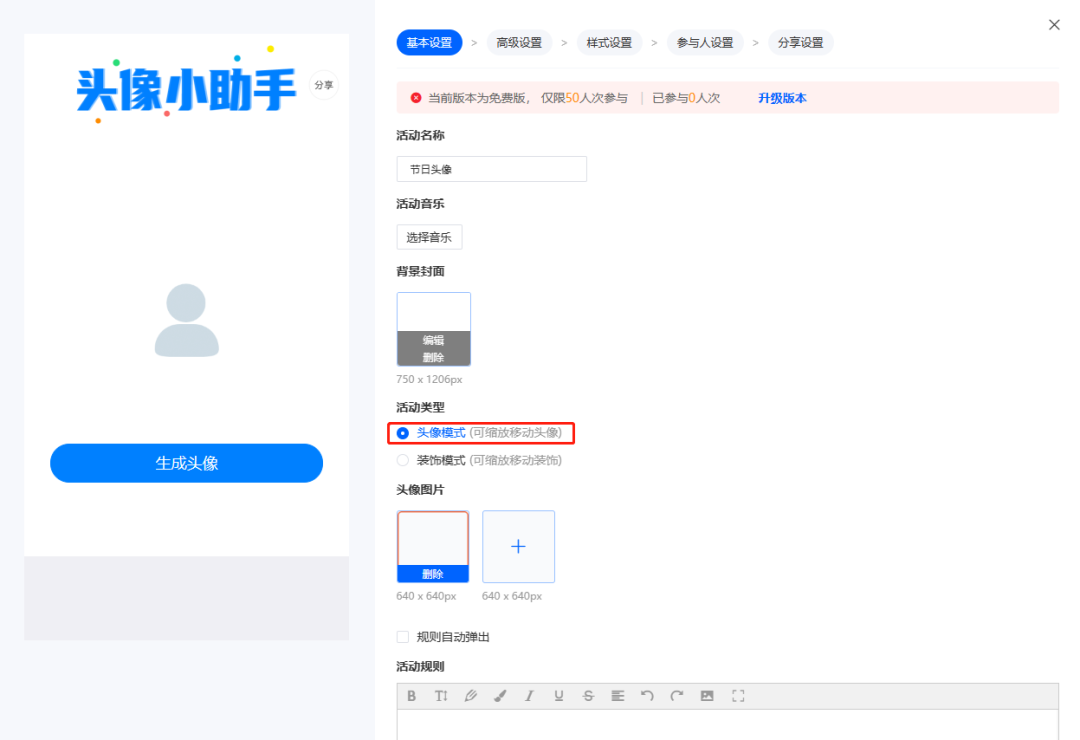
Task: Click 选择音乐 button
Action: coord(429,237)
